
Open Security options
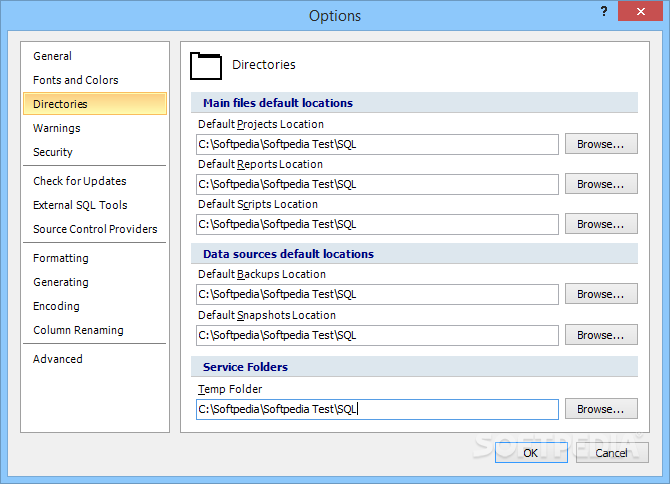[x=53, y=152]
